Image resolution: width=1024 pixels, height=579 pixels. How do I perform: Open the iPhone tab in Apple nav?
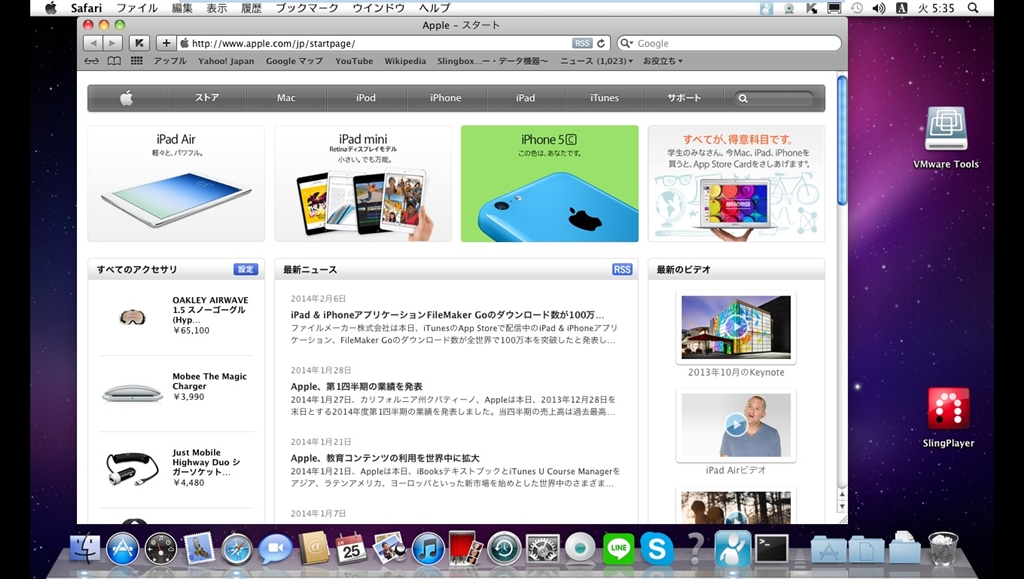(x=445, y=98)
